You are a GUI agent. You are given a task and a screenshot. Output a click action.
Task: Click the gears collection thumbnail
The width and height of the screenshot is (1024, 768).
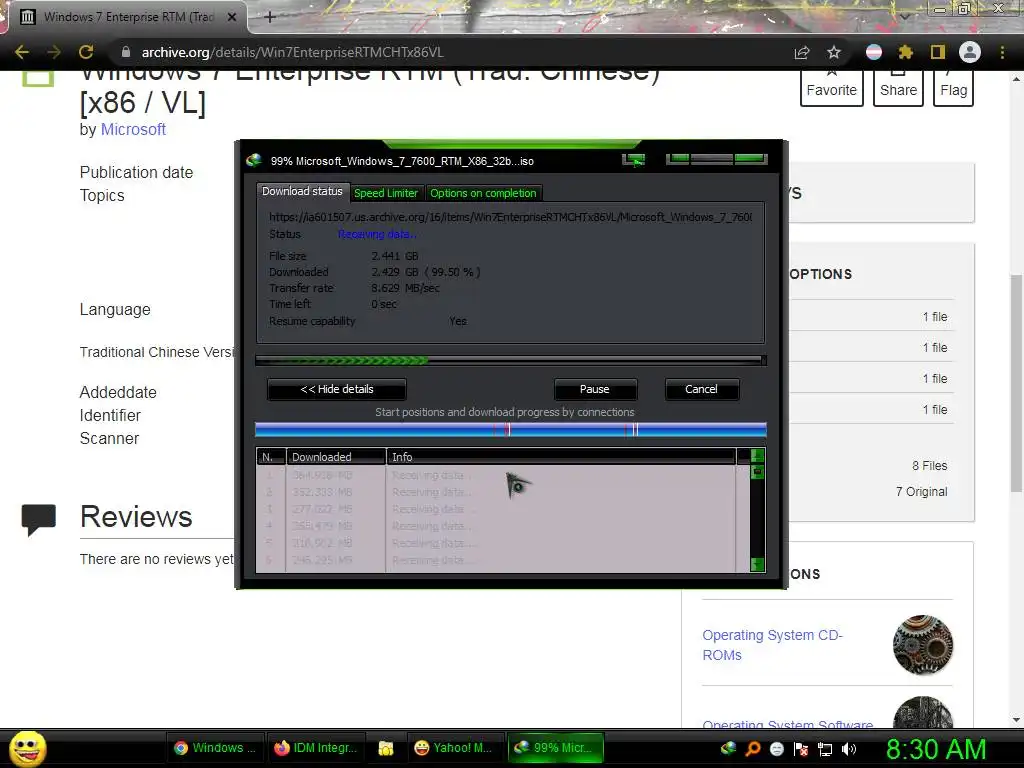tap(923, 645)
